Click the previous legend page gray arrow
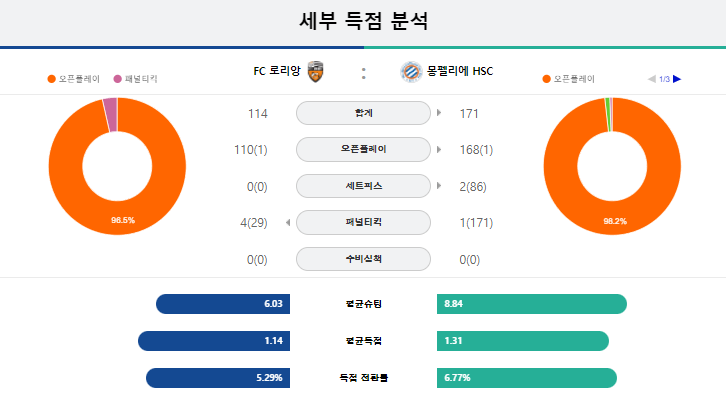 [651, 79]
